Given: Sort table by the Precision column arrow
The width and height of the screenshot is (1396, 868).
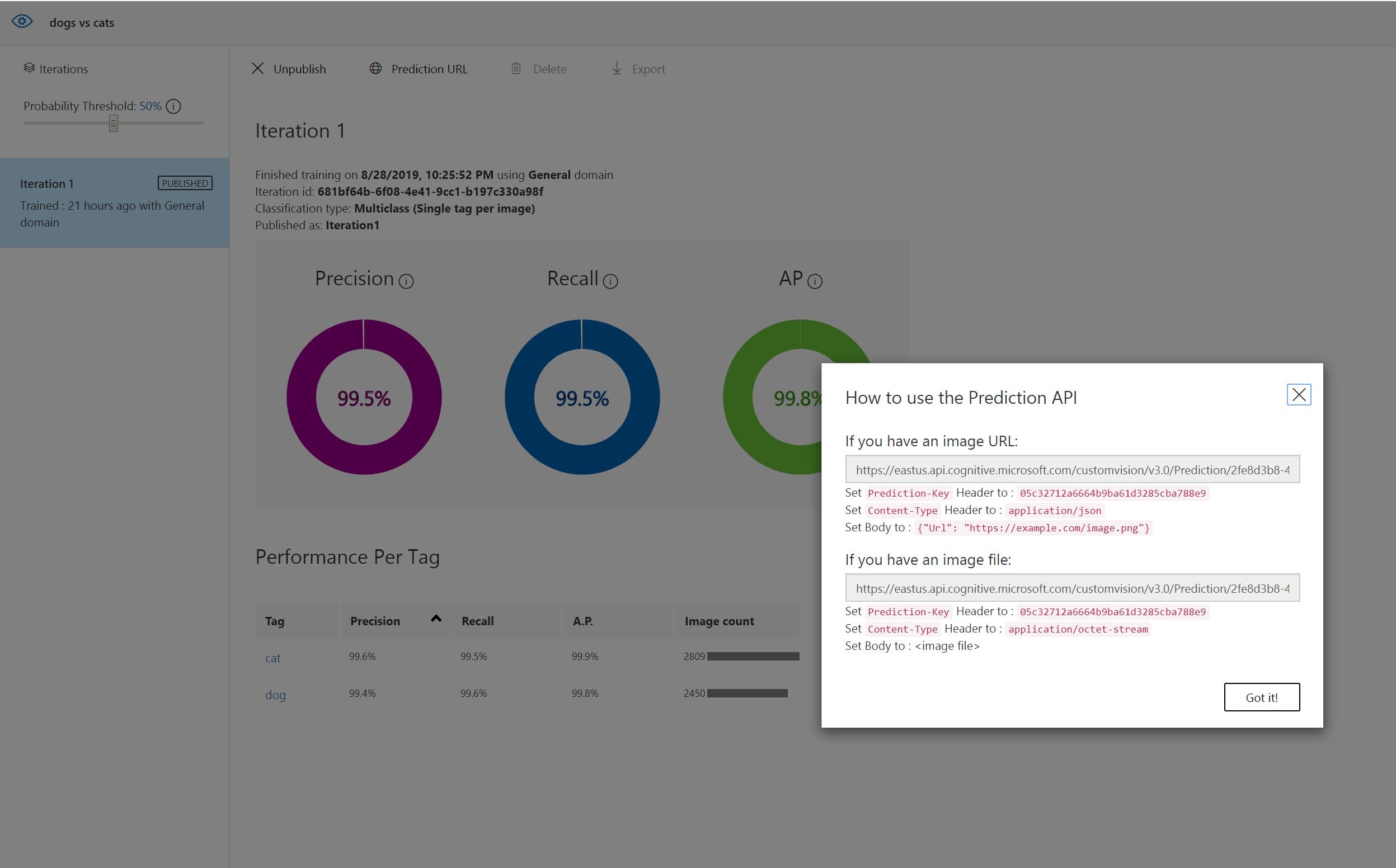Looking at the screenshot, I should point(436,619).
